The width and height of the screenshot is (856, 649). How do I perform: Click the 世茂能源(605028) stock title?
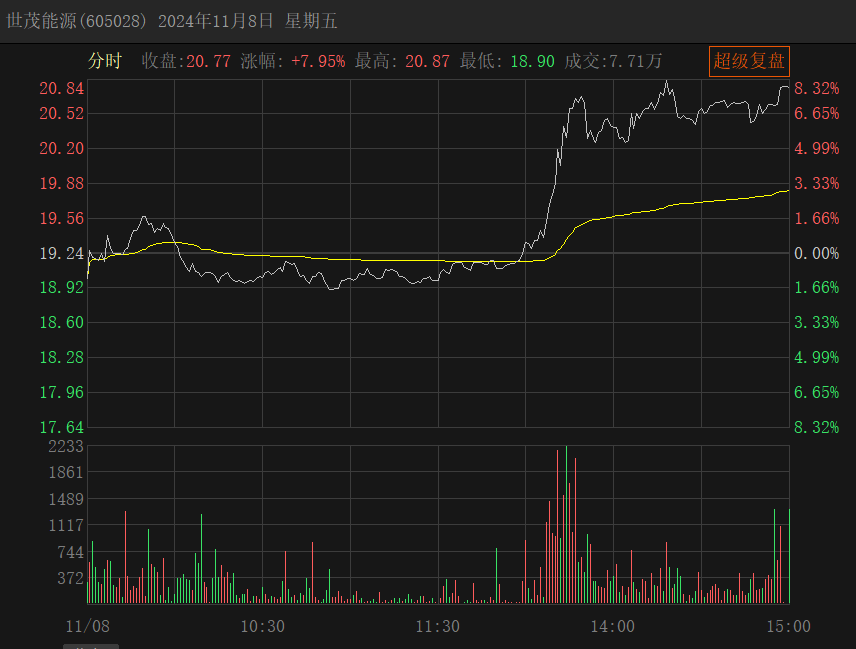click(x=78, y=21)
